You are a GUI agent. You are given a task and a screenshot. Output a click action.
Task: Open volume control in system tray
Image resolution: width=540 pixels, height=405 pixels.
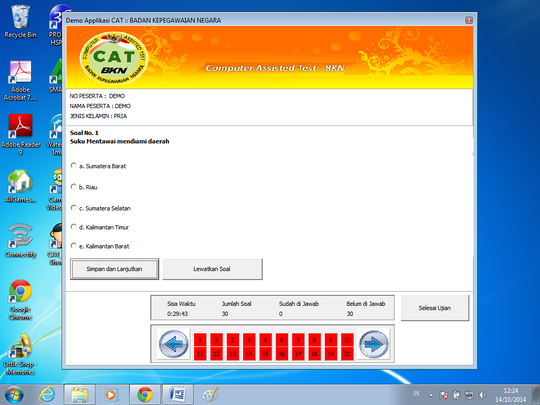482,395
